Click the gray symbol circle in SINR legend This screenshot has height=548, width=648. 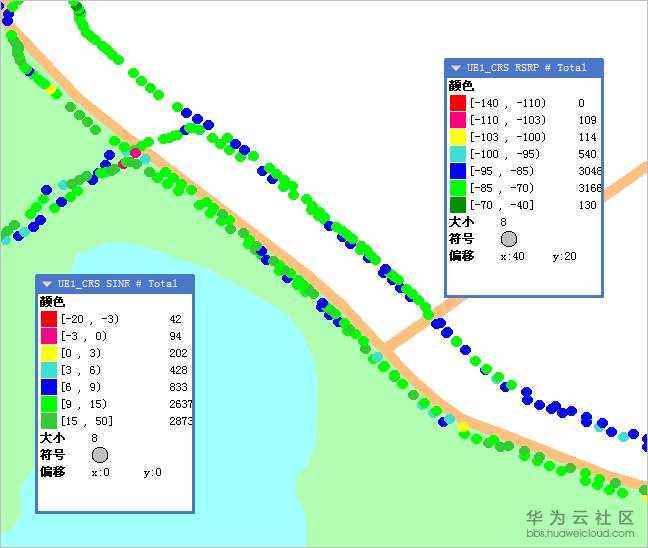tap(100, 455)
